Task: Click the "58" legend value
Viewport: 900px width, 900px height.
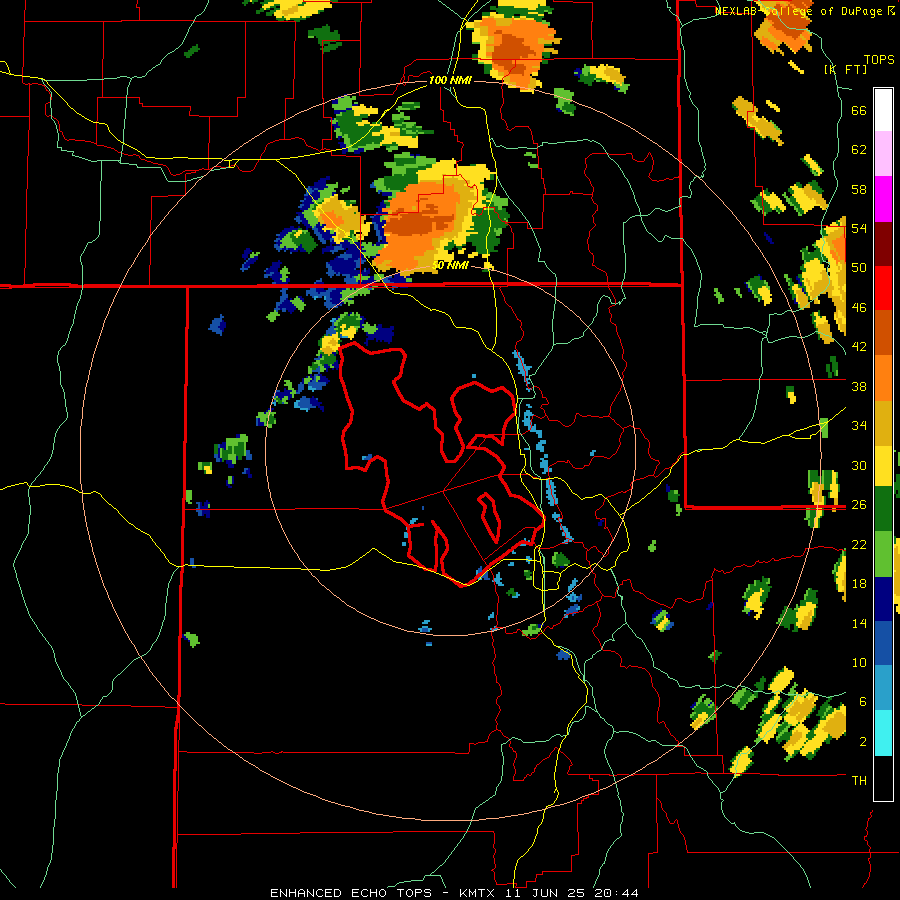Action: click(859, 189)
